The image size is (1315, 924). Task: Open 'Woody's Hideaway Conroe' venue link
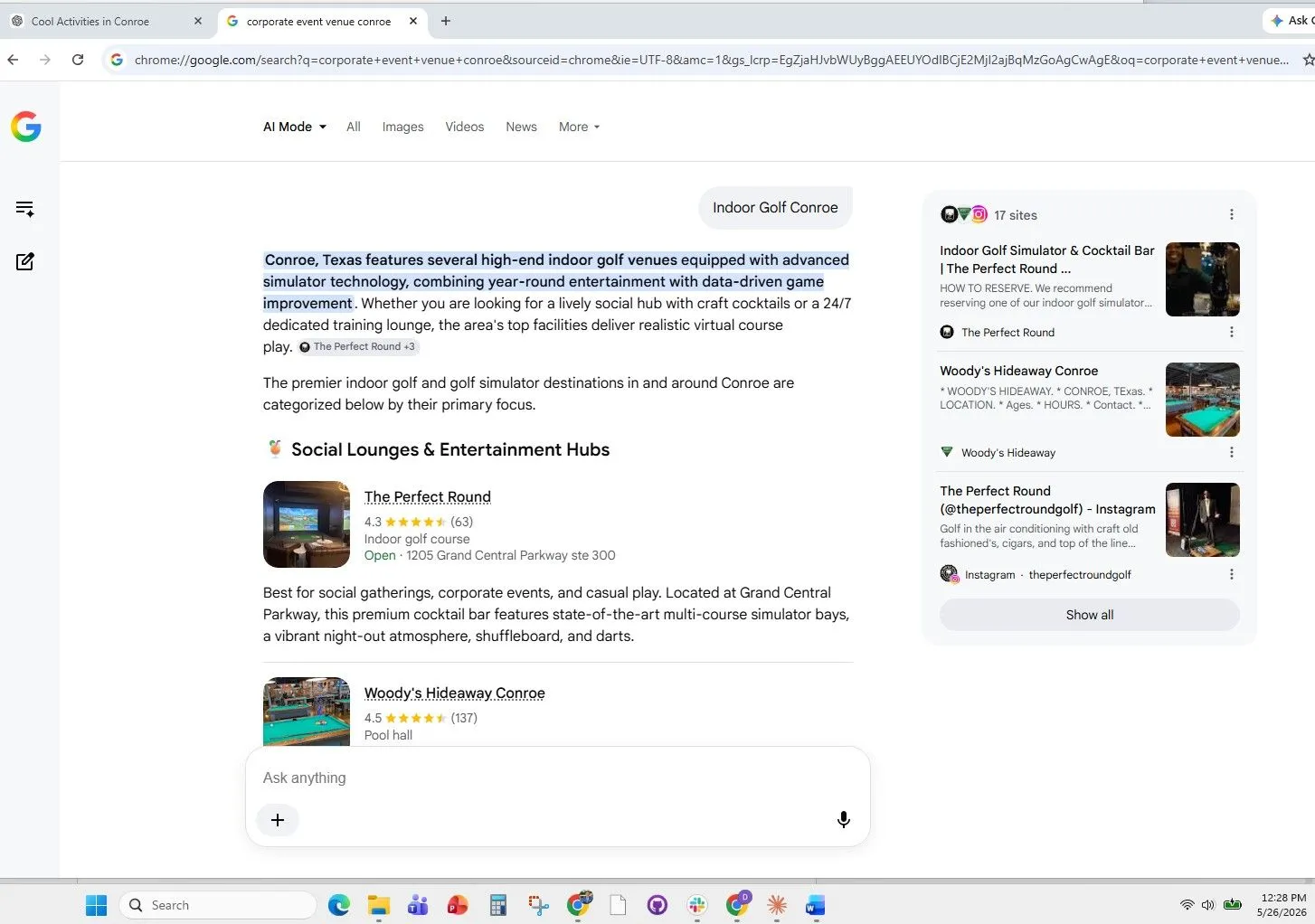coord(455,693)
